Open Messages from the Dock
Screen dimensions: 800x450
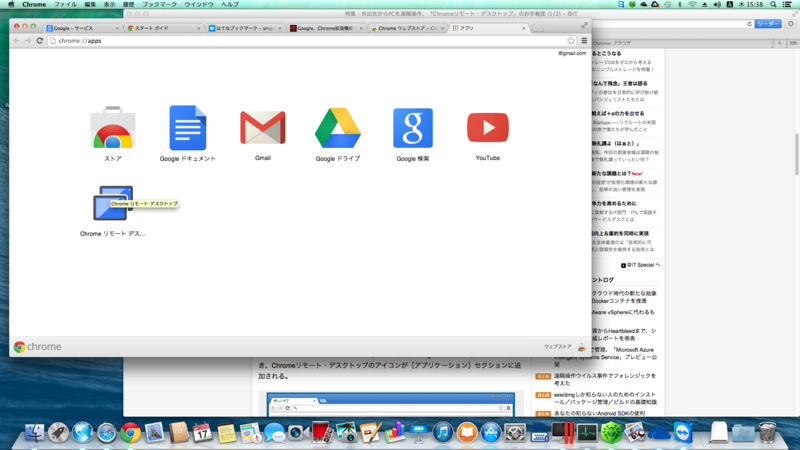point(274,433)
